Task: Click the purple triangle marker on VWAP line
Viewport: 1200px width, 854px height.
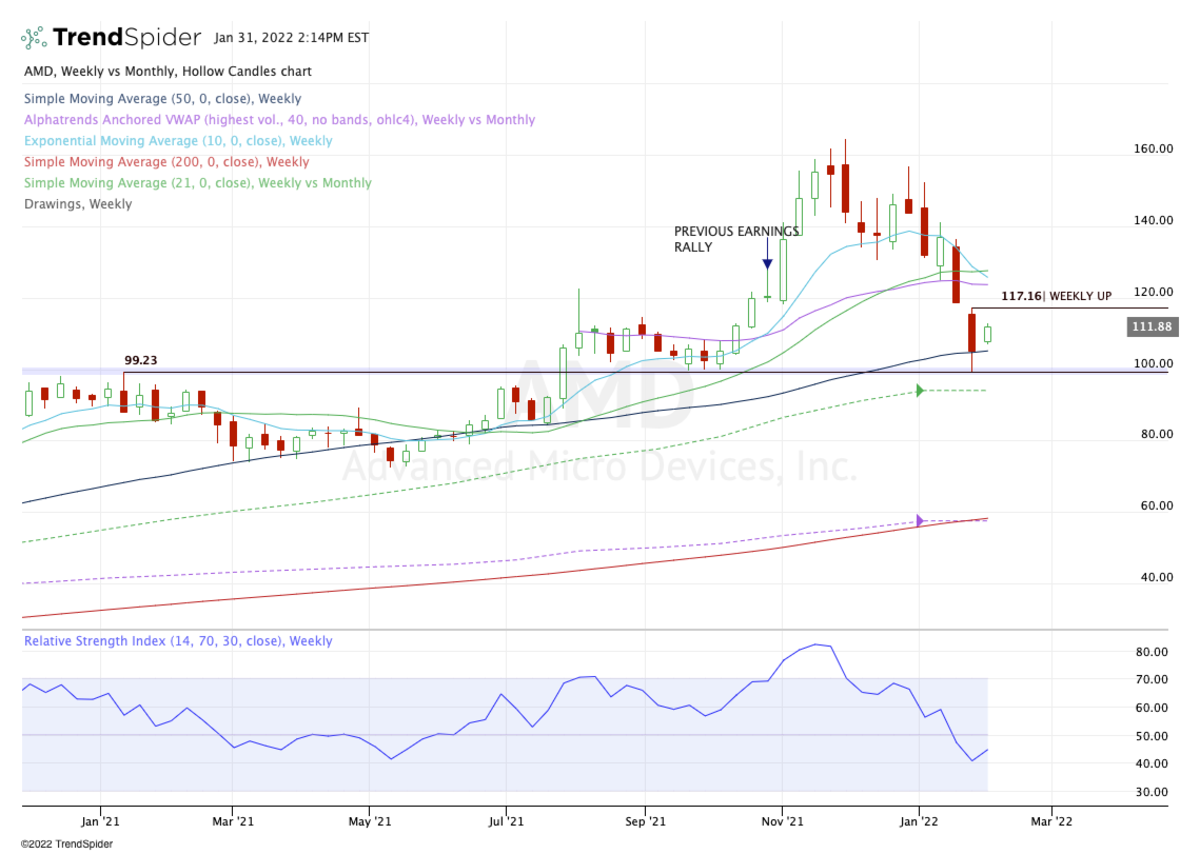Action: (919, 520)
